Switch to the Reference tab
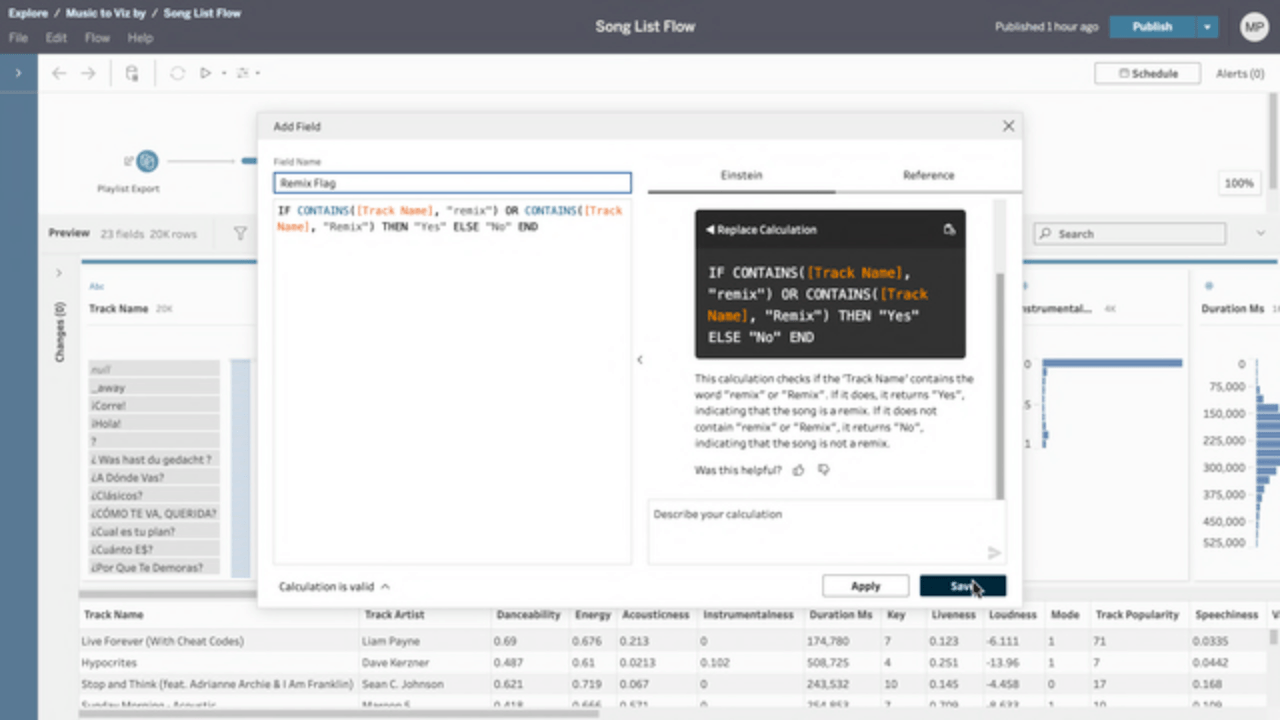The image size is (1280, 720). coord(928,174)
